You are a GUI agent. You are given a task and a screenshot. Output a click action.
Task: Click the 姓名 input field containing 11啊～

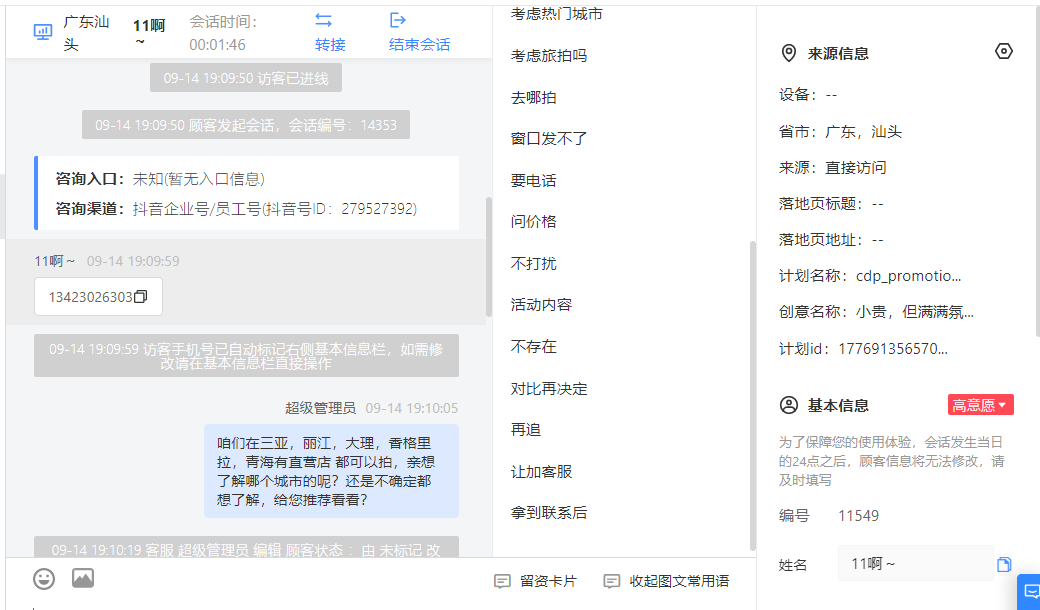(x=915, y=564)
